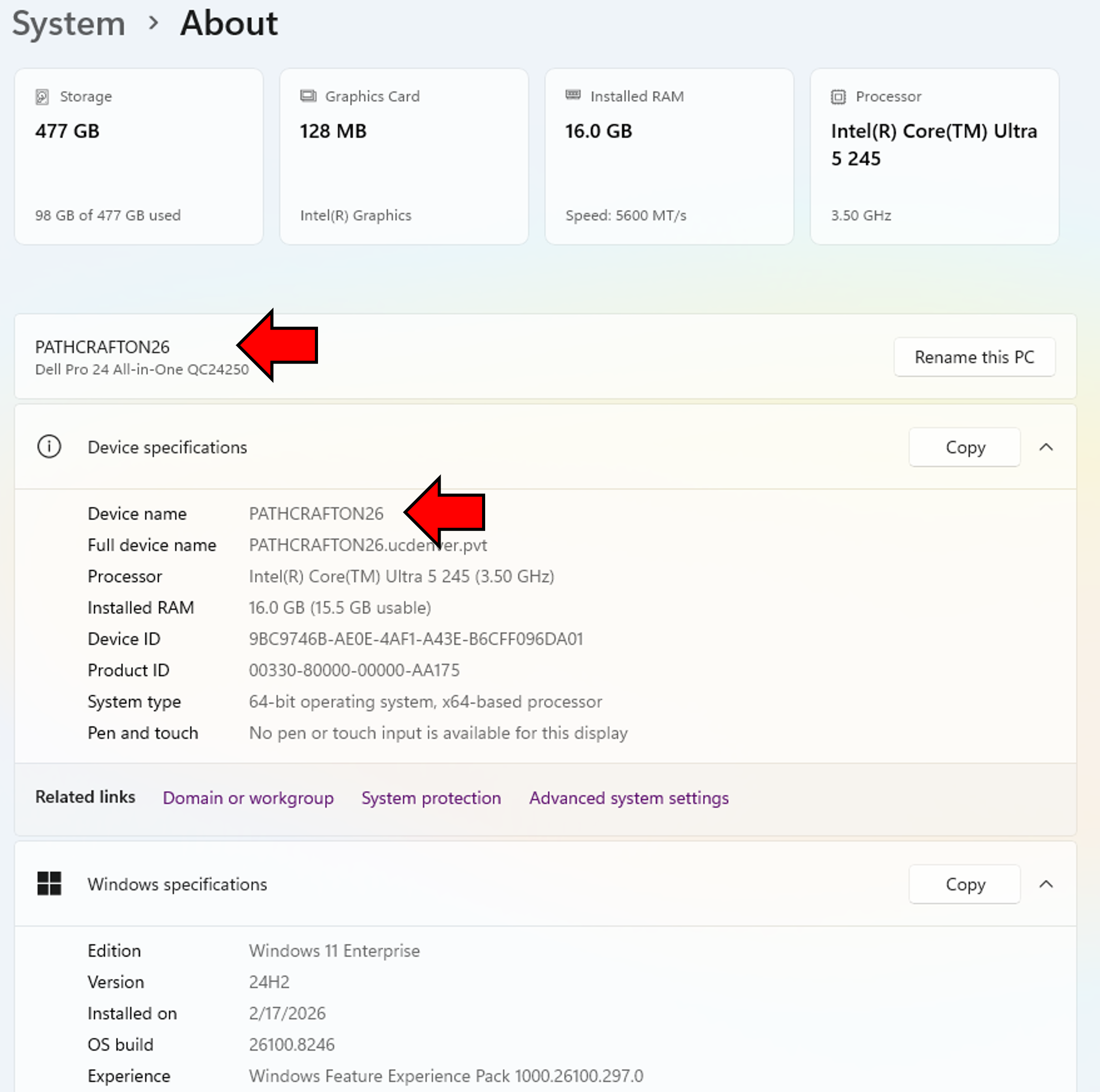Screen dimensions: 1100x1092
Task: Click 'Dell Pro 24 All-in-One QC24250' text
Action: point(142,369)
